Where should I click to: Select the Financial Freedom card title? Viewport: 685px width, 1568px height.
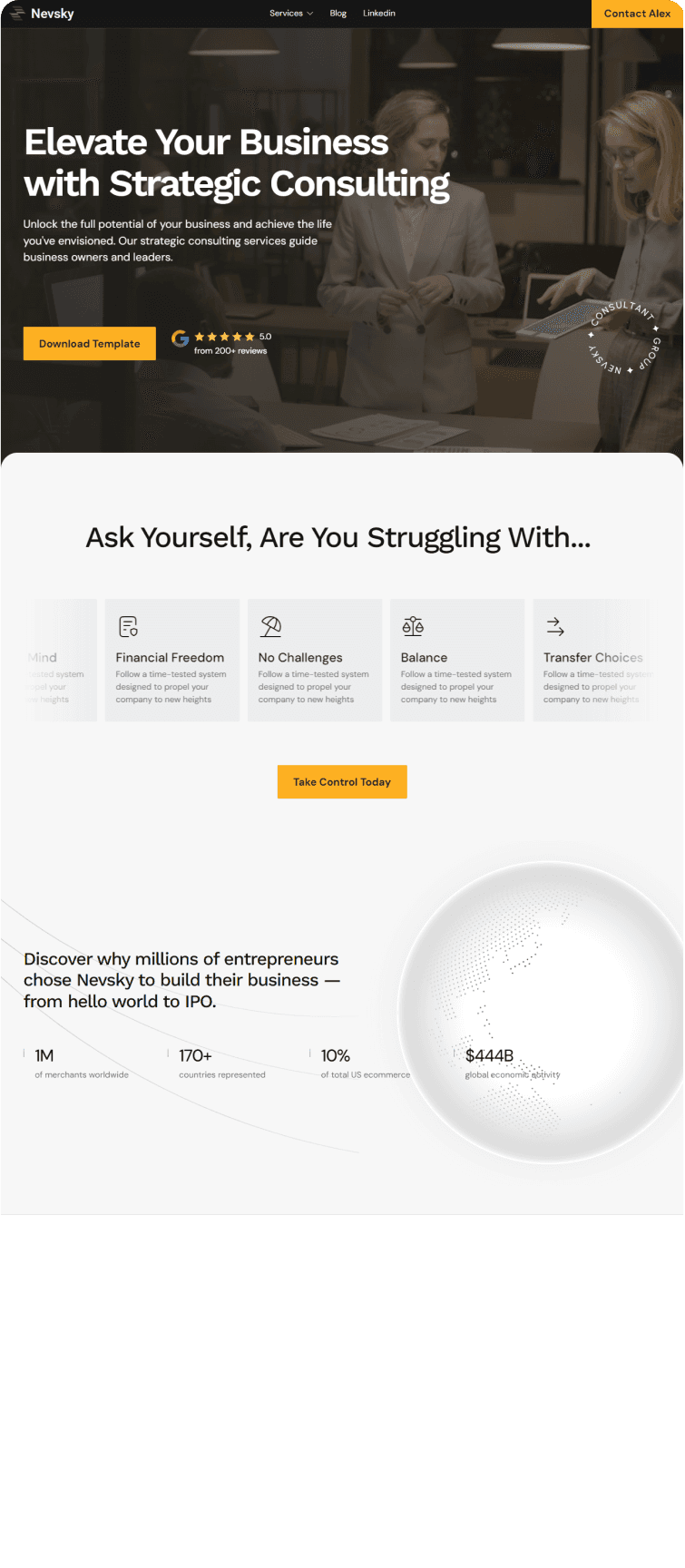170,658
